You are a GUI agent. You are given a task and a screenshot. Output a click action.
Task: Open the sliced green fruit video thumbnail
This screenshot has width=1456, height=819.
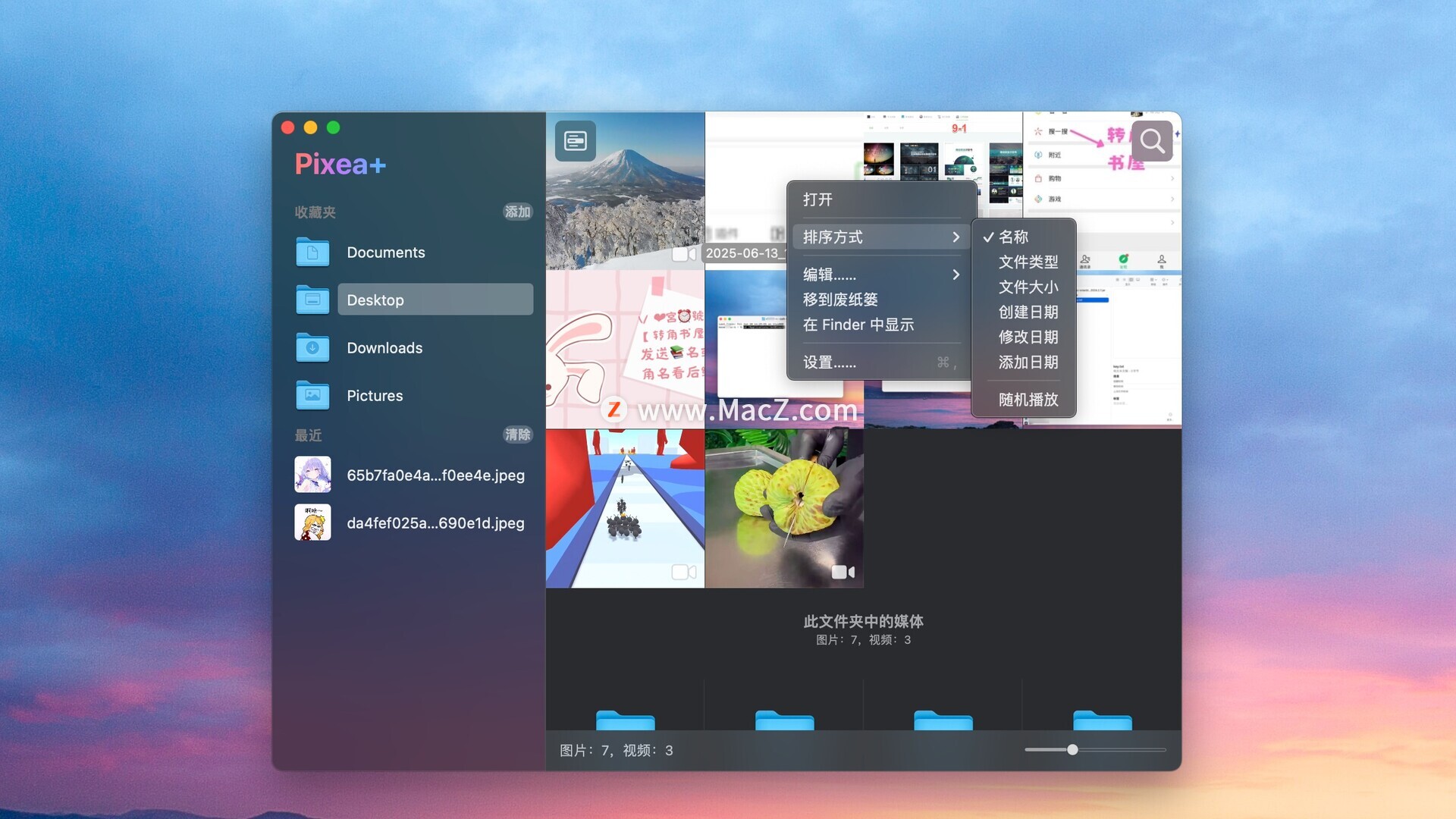click(784, 508)
